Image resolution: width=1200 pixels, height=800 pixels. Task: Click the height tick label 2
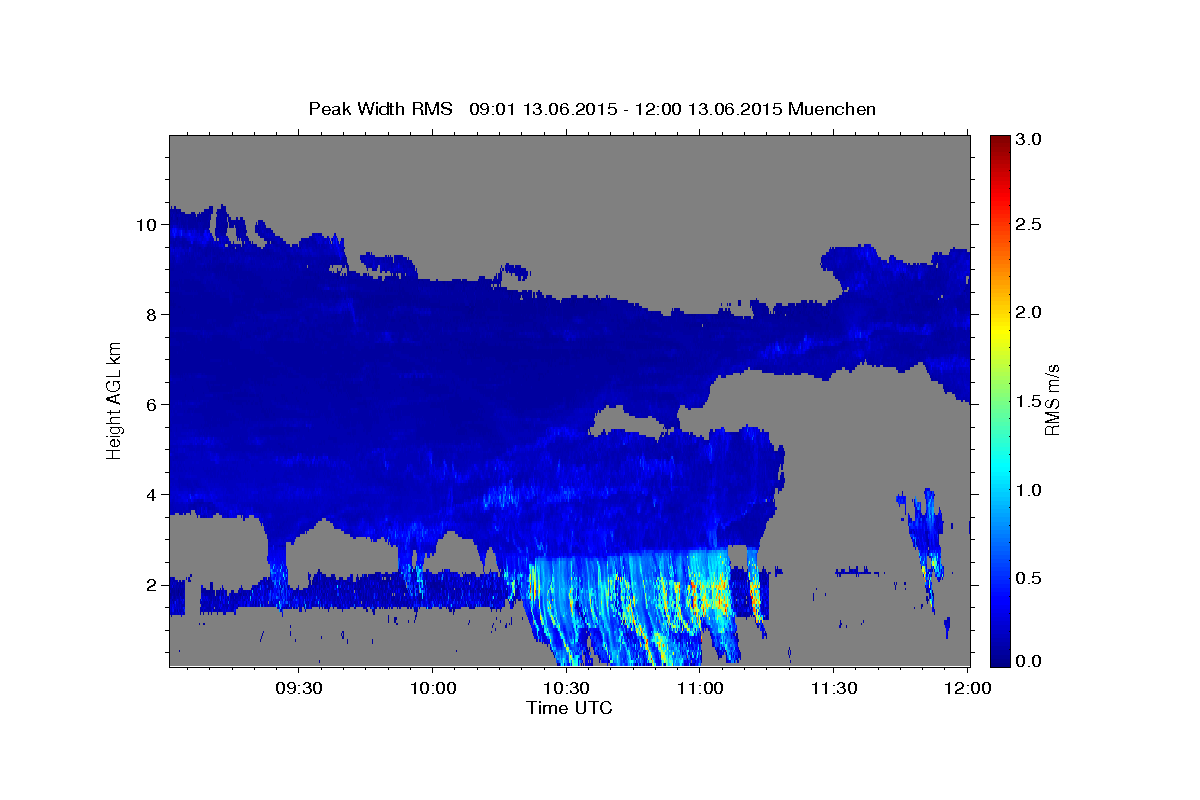tap(153, 585)
